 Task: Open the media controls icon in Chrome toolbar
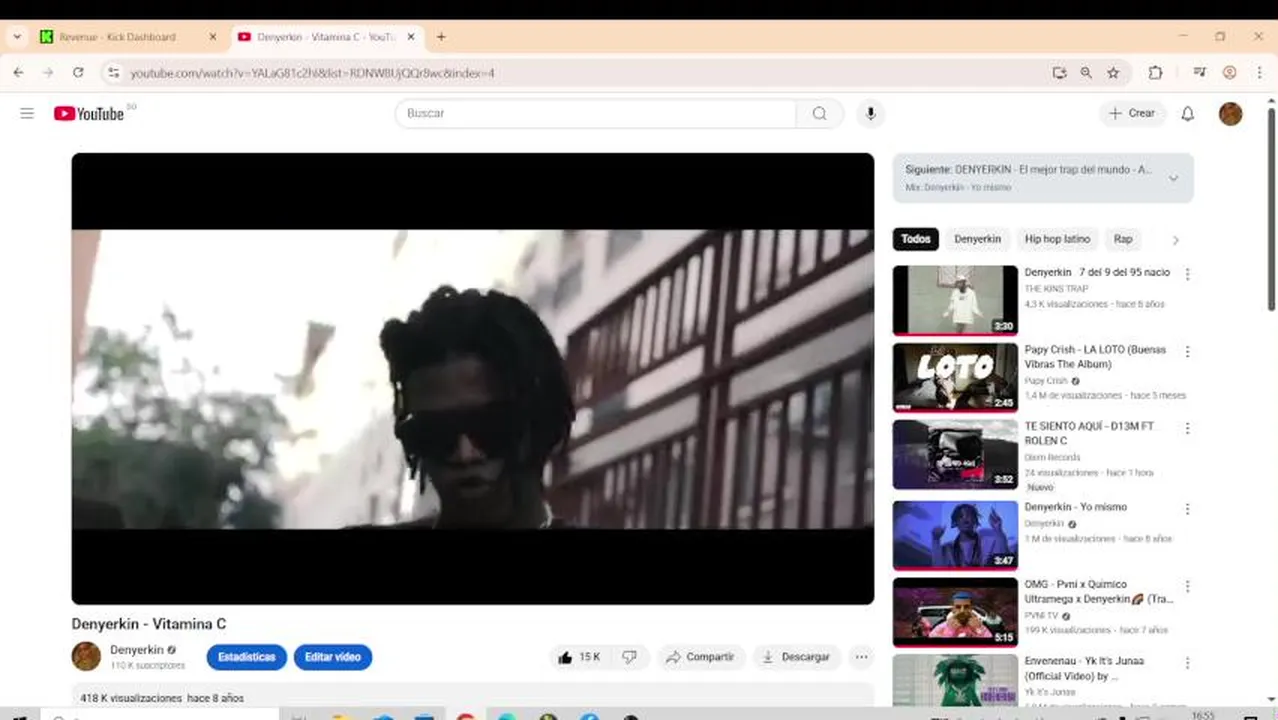coord(1199,72)
